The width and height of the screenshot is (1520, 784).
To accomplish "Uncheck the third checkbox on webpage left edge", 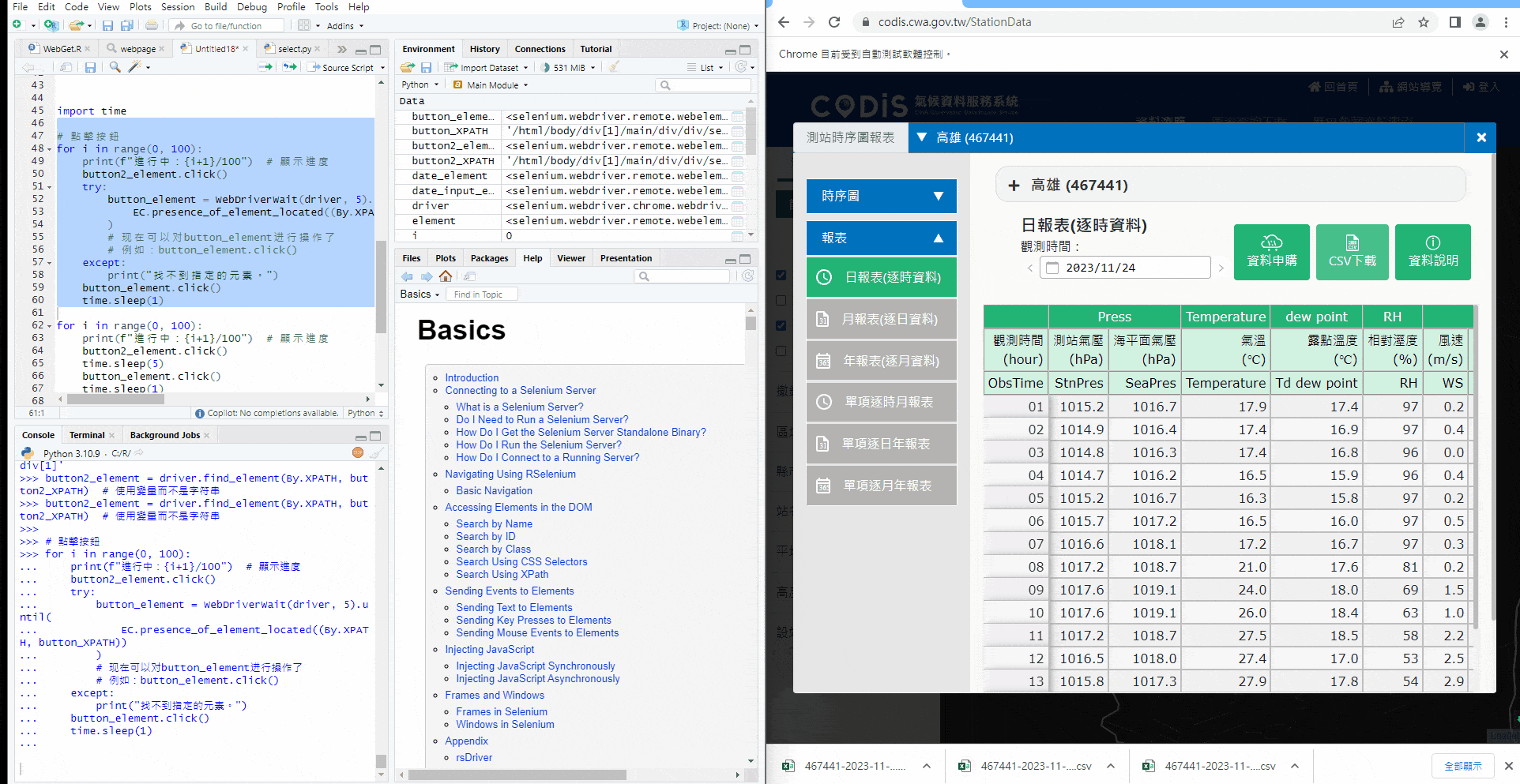I will pyautogui.click(x=781, y=326).
